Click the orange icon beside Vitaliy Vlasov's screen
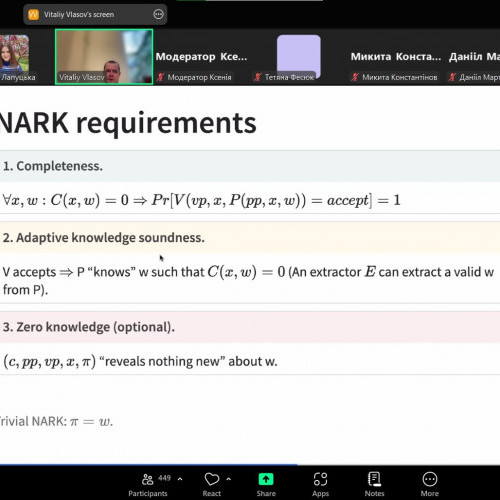 click(x=34, y=15)
